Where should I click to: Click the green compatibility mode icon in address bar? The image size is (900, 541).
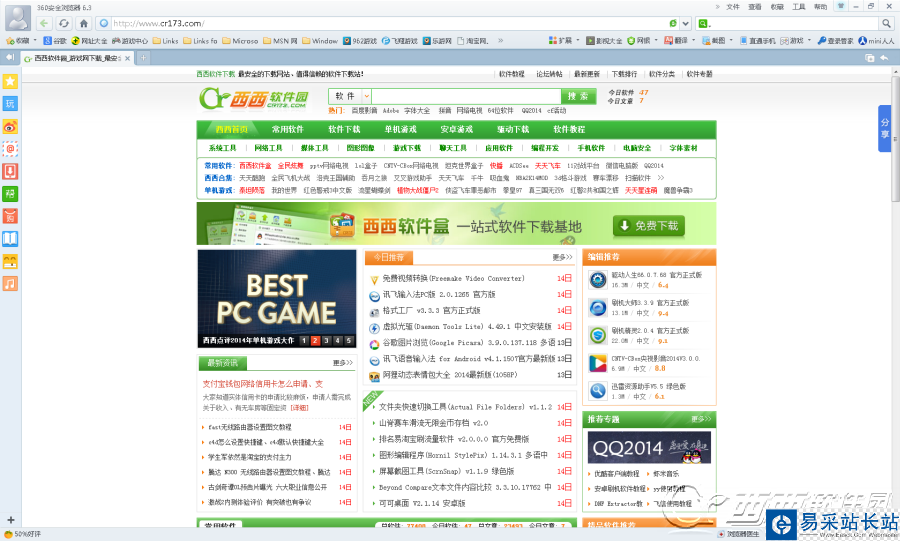point(673,24)
